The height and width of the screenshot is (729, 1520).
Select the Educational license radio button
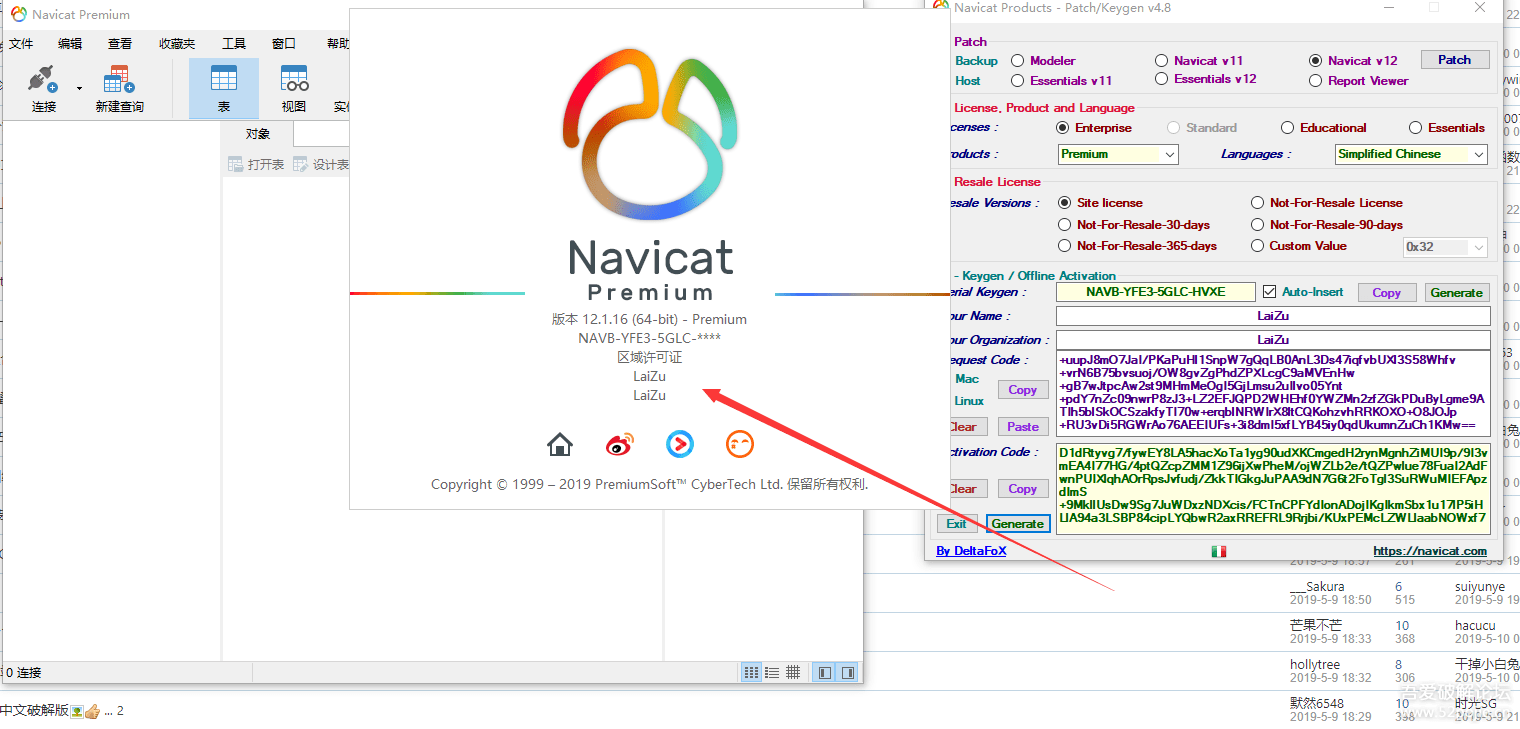(x=1288, y=128)
